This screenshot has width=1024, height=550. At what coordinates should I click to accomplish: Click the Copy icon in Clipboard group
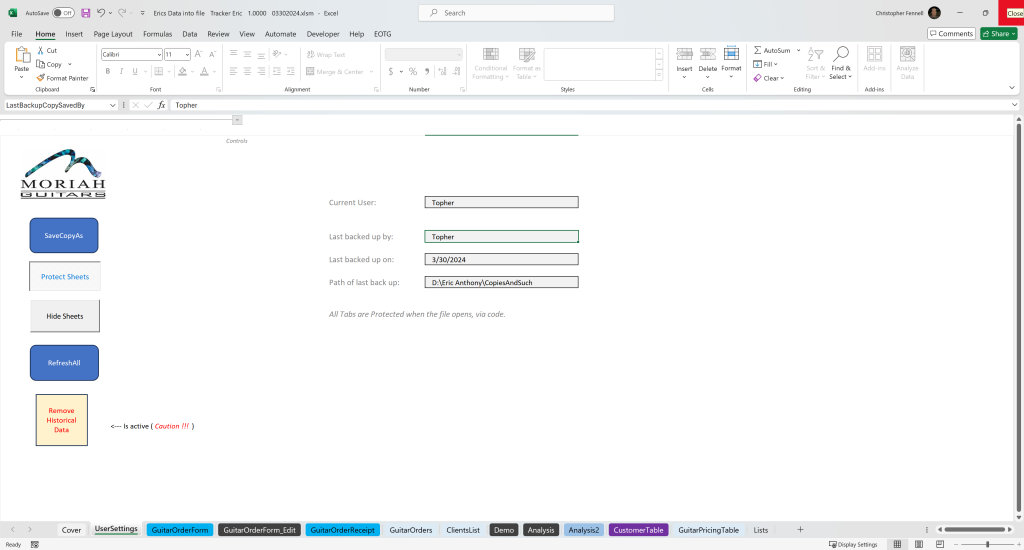(40, 64)
